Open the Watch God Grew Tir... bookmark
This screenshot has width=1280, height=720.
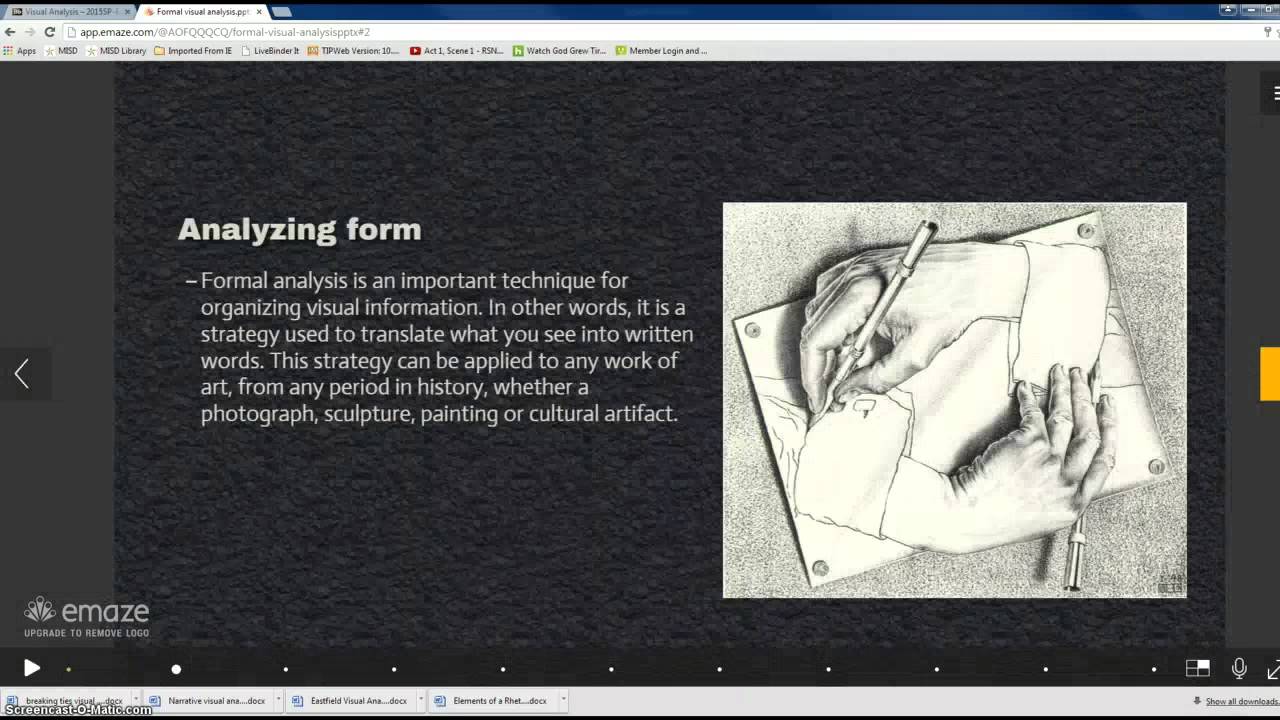pyautogui.click(x=560, y=51)
